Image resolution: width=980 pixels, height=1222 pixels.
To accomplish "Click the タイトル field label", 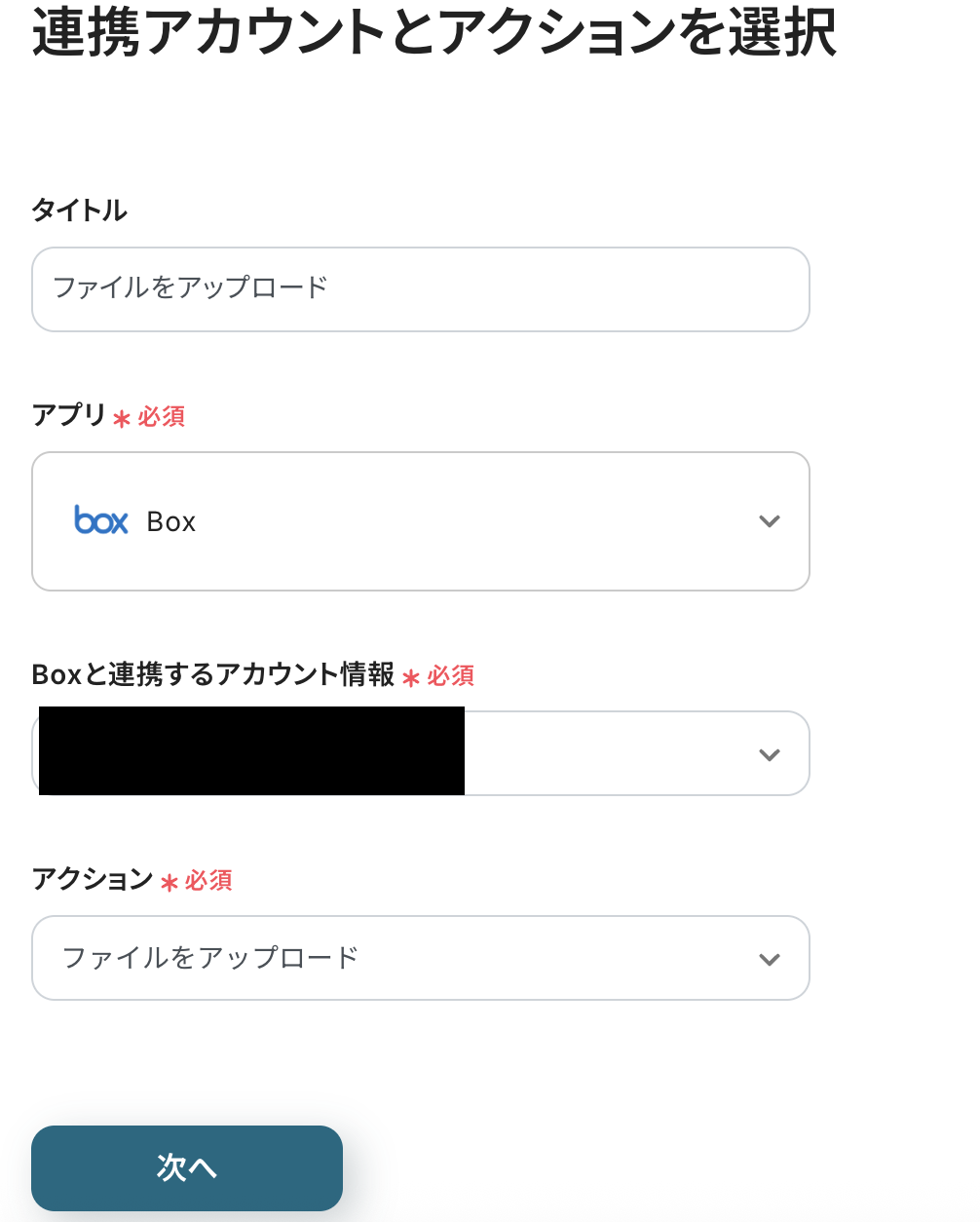I will [x=80, y=210].
